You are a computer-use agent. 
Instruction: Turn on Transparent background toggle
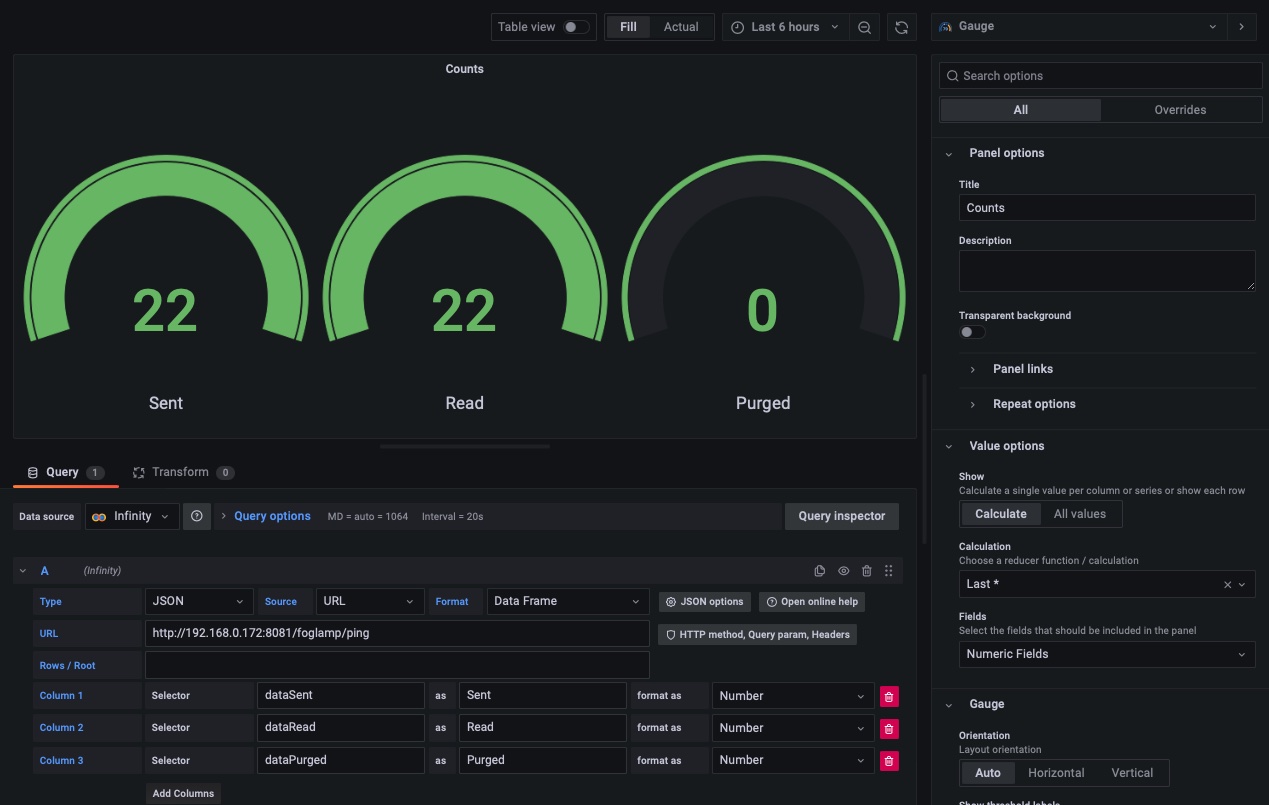click(x=972, y=332)
